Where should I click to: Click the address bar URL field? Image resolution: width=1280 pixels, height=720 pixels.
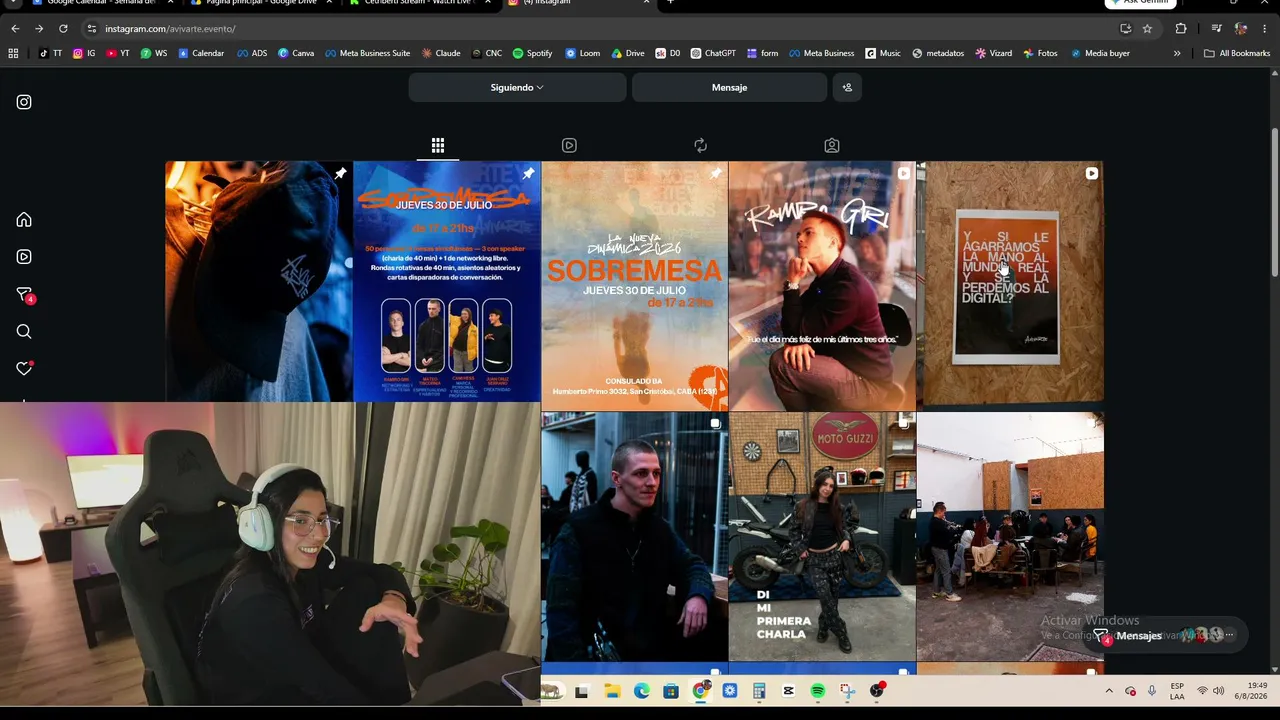click(x=600, y=29)
